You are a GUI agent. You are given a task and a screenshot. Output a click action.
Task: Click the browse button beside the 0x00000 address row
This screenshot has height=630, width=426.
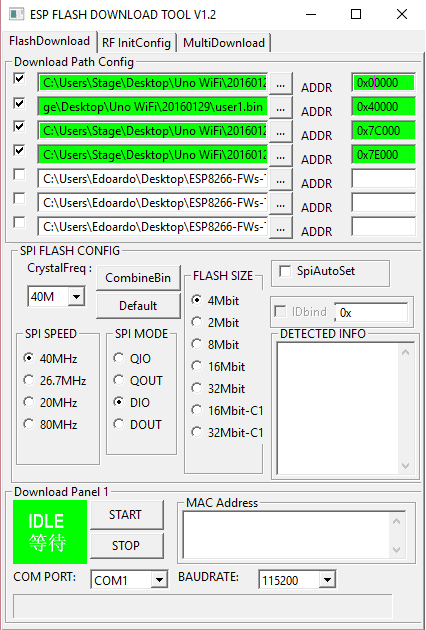click(x=281, y=83)
